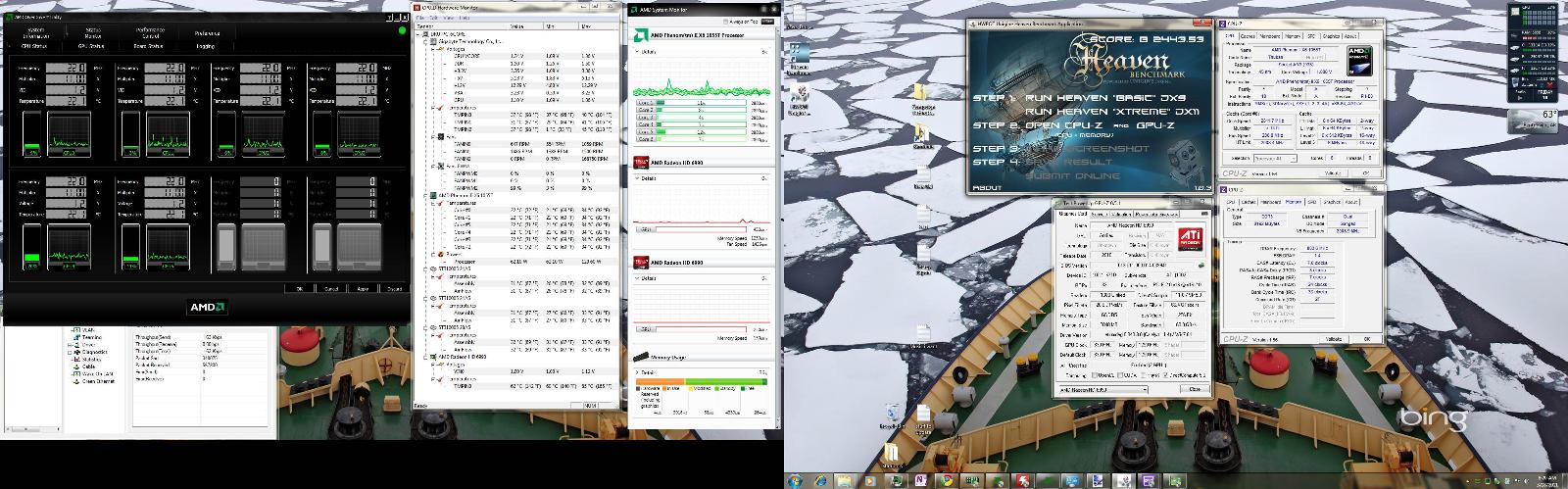This screenshot has width=1568, height=489.
Task: Click the GPU-Z screenshot camera icon
Action: (x=1204, y=214)
